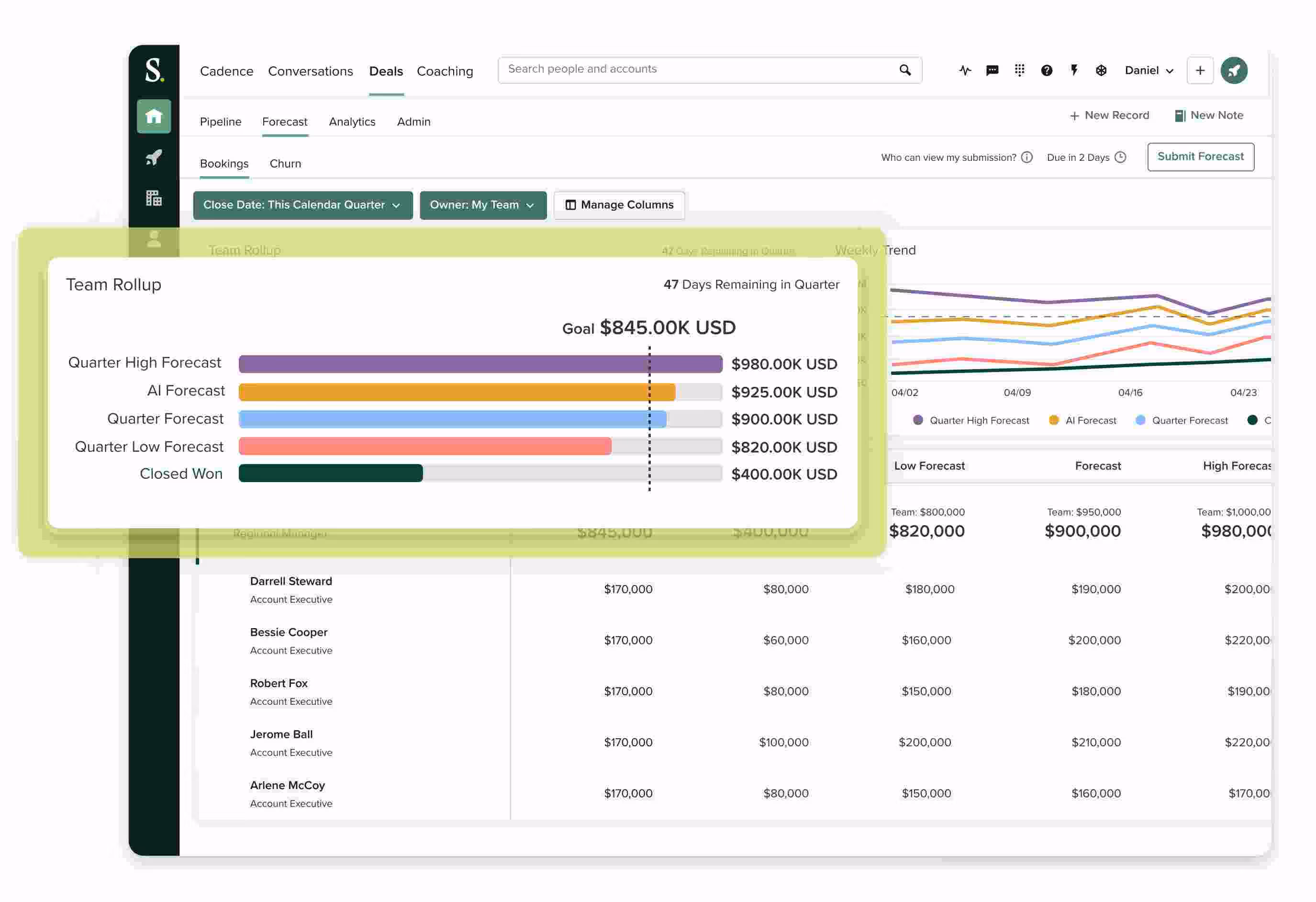
Task: Click the activity pulse icon in the header
Action: coord(964,70)
